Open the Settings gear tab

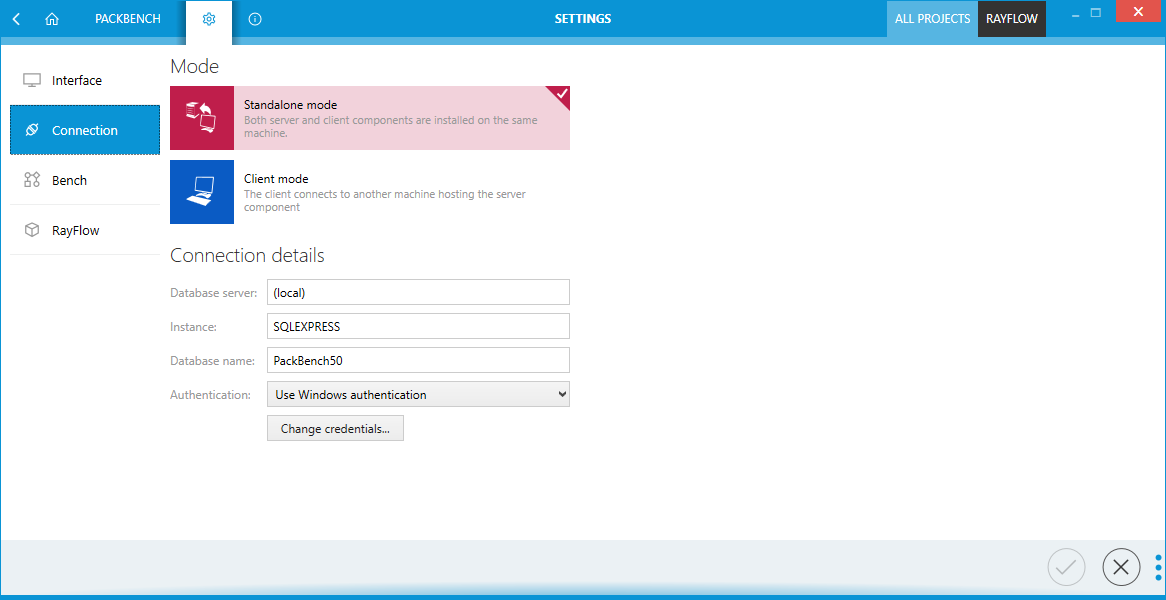click(209, 18)
